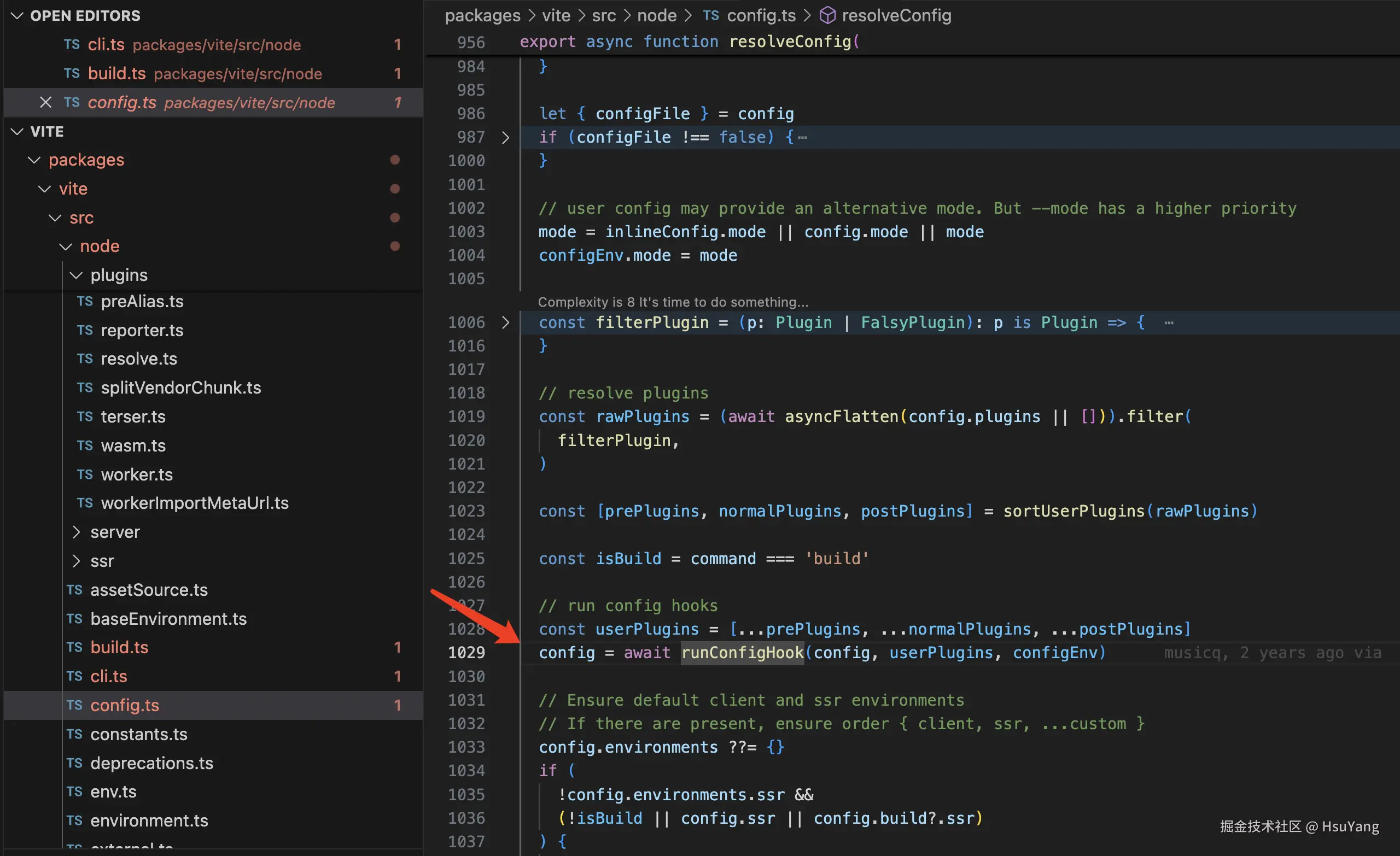The width and height of the screenshot is (1400, 856).
Task: Click the TS icon beside preAlias.ts
Action: [85, 301]
